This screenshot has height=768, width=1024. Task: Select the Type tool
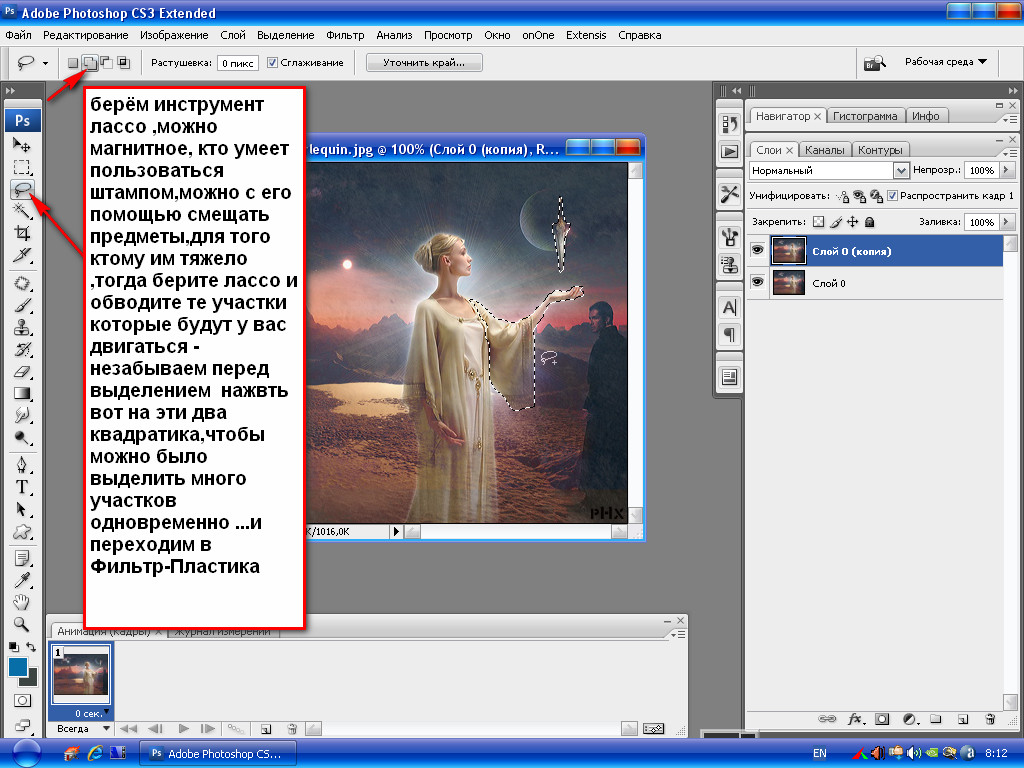pyautogui.click(x=22, y=487)
